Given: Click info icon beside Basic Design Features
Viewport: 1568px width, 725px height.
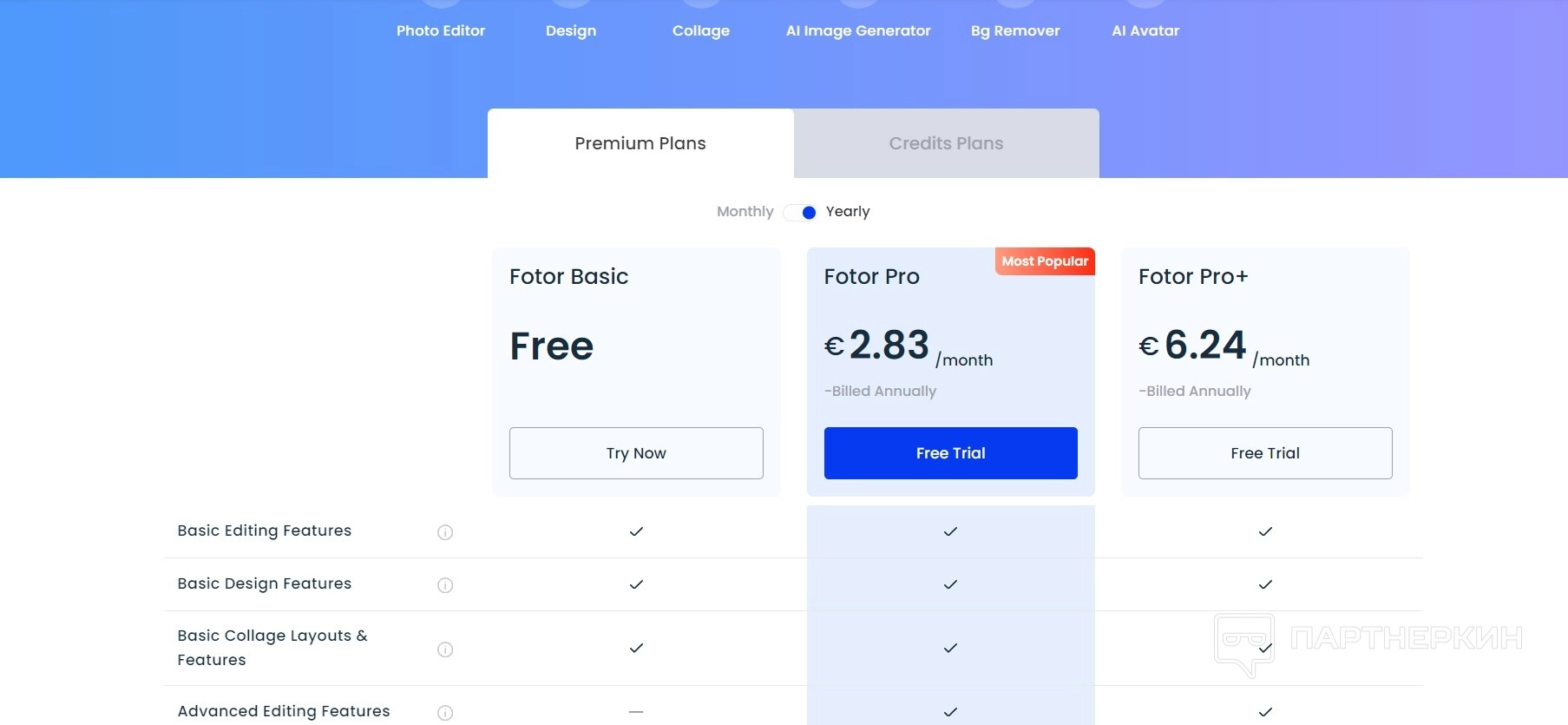Looking at the screenshot, I should 445,585.
